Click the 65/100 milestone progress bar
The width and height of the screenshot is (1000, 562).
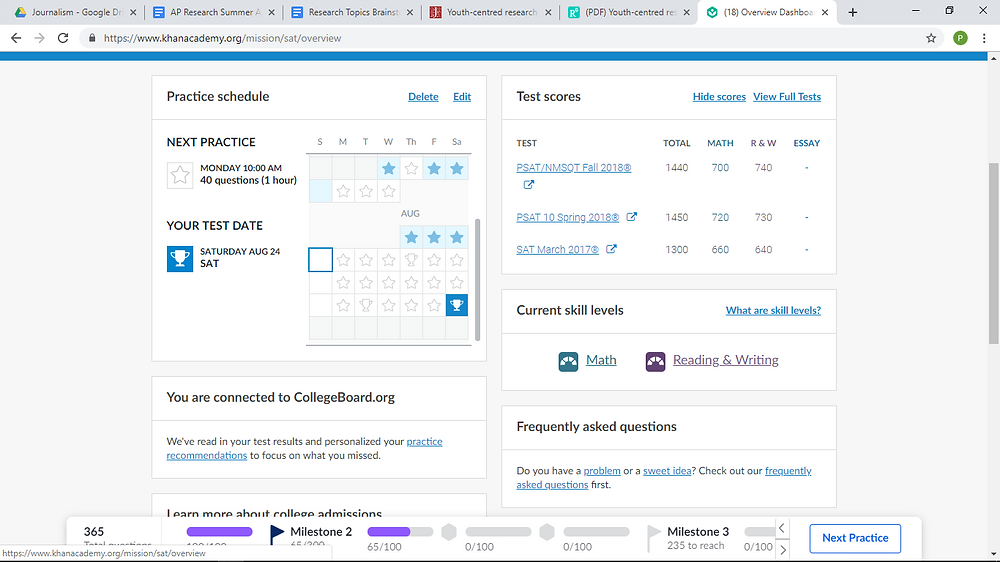(400, 531)
